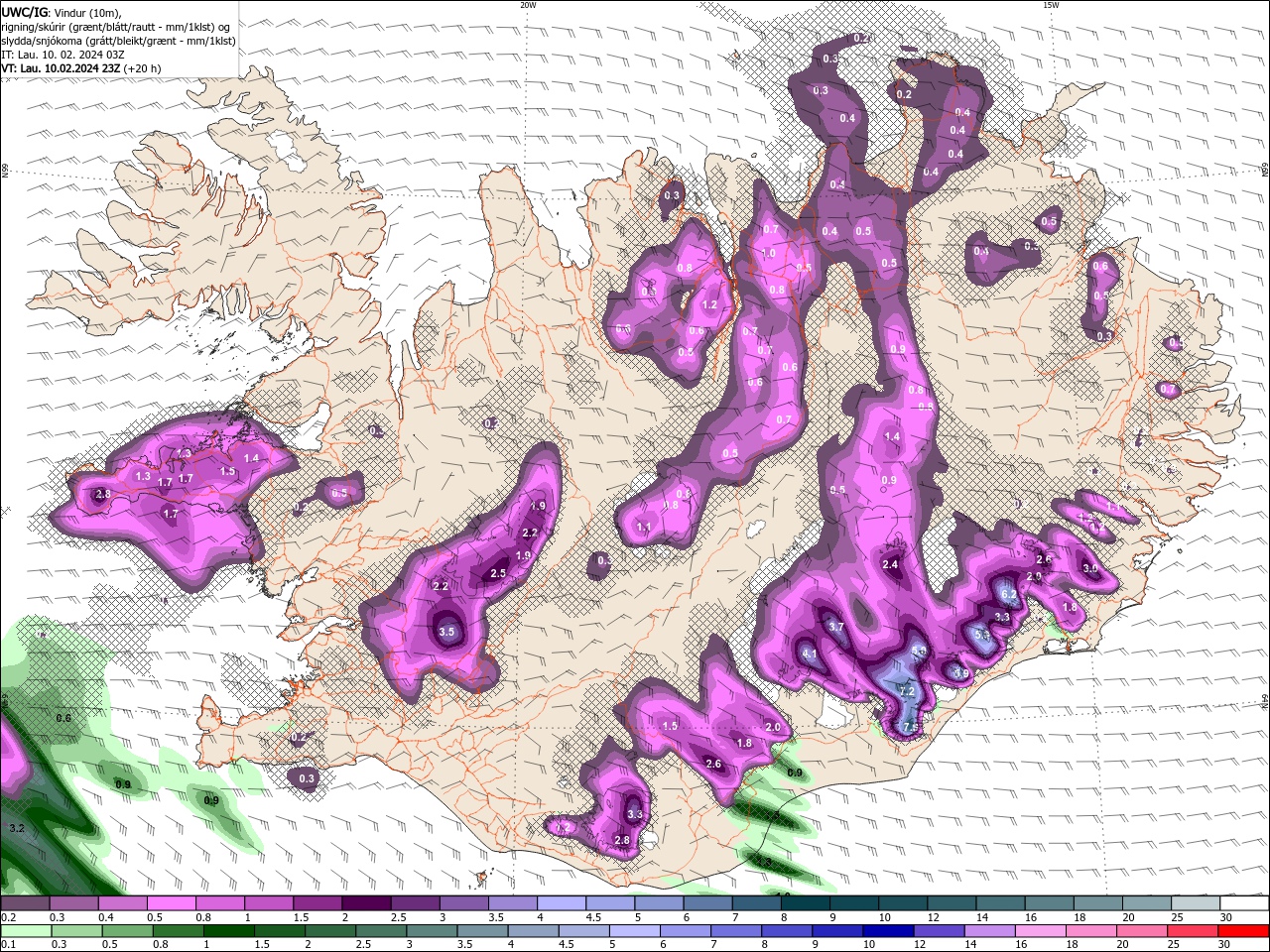Click the darkest purple 2 snow-scale swatch
This screenshot has height=952, width=1270.
(x=366, y=903)
